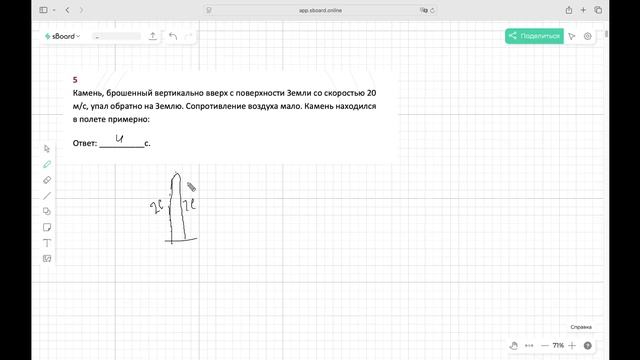Screen dimensions: 640x360
Task: Select the shapes tool
Action: tap(47, 211)
